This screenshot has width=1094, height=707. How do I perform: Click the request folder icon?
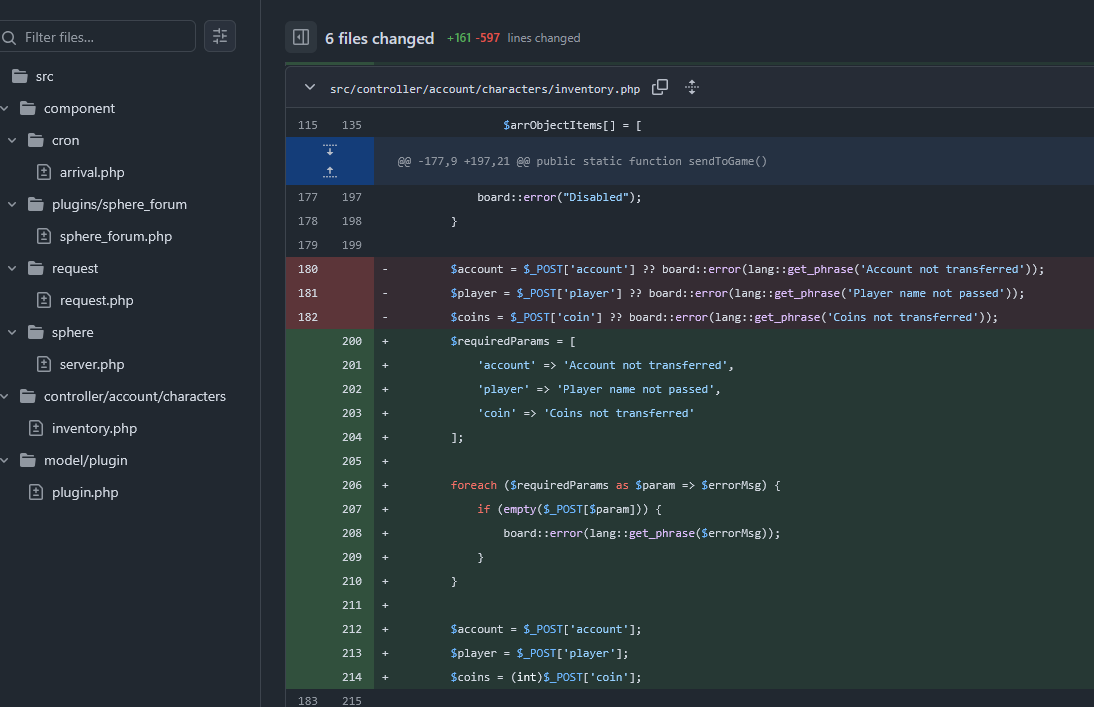click(36, 269)
